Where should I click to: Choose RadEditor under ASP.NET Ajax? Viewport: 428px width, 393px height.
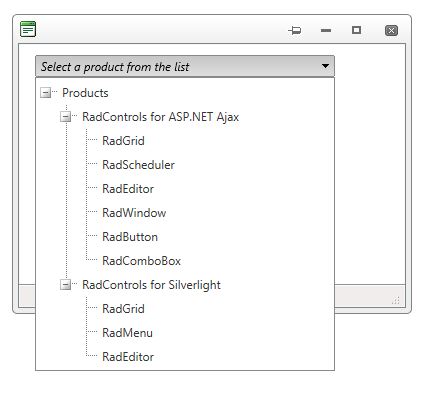128,189
